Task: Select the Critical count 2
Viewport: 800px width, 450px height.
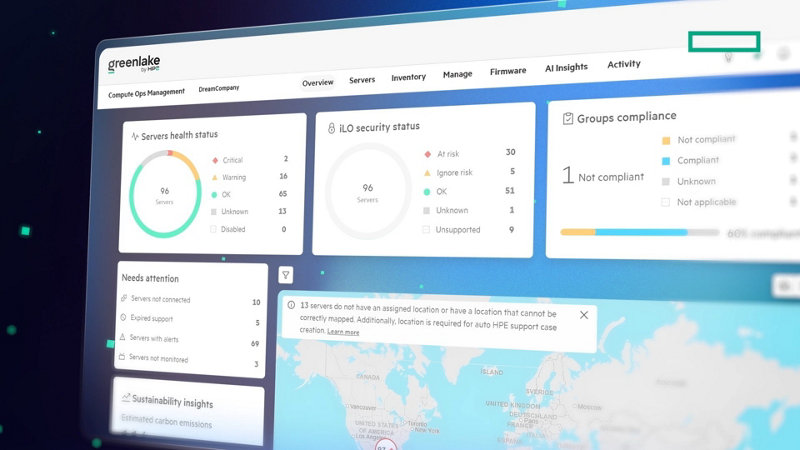Action: coord(286,159)
